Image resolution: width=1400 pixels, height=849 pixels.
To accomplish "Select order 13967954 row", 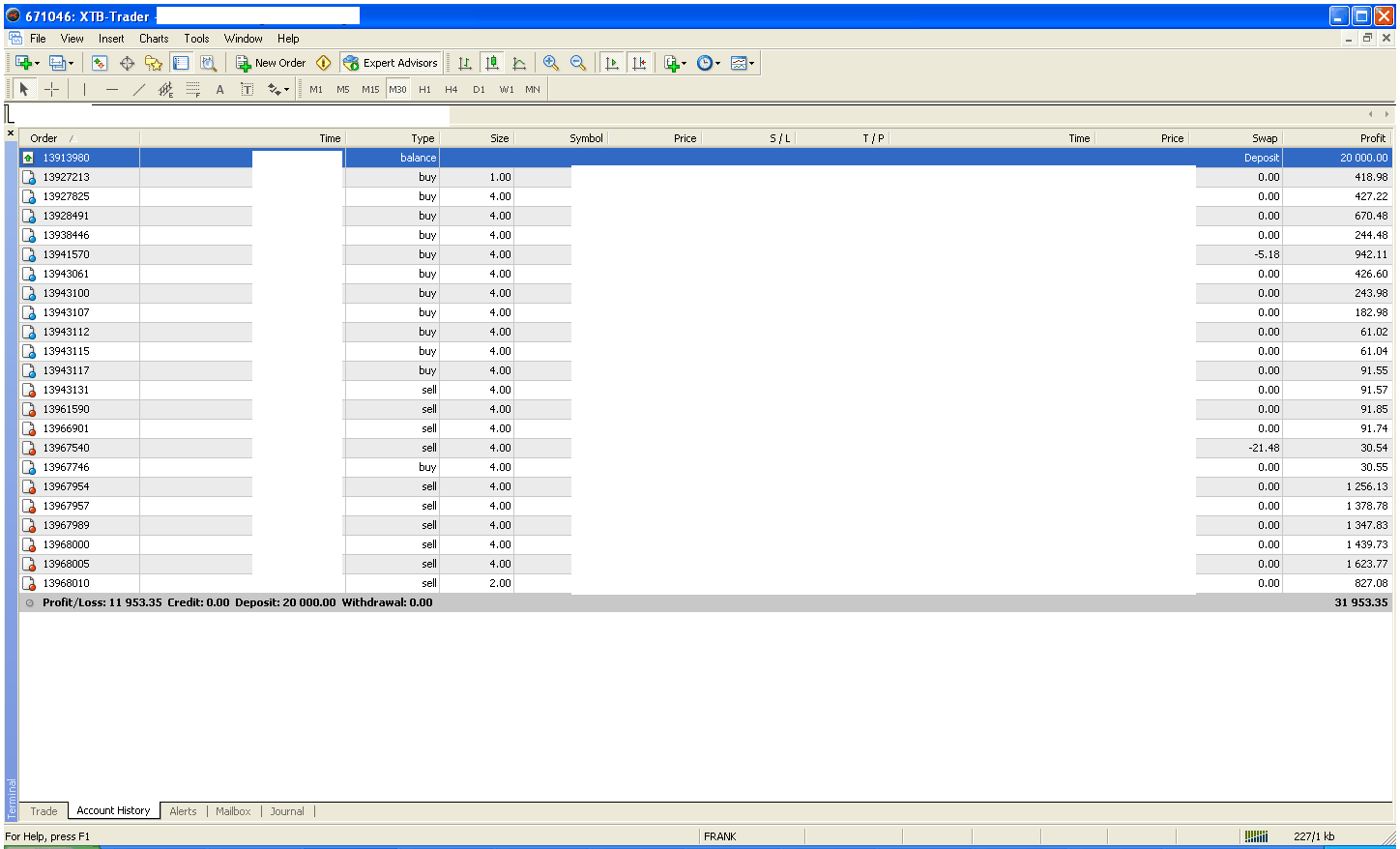I will (66, 486).
